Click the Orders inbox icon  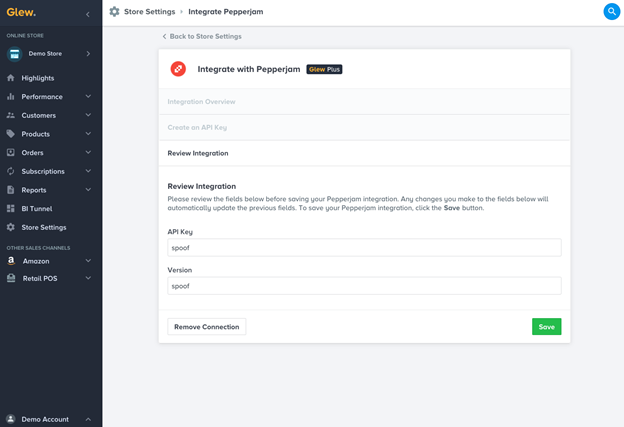pos(11,153)
